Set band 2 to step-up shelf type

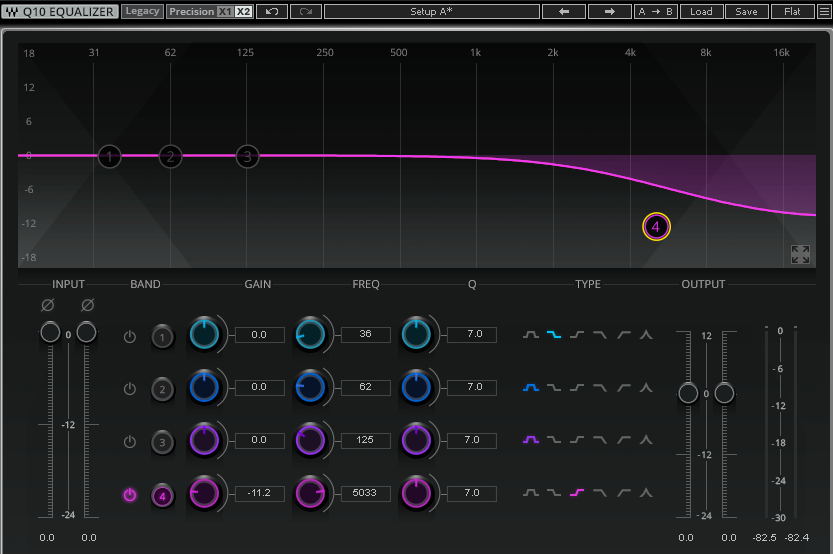tap(577, 388)
